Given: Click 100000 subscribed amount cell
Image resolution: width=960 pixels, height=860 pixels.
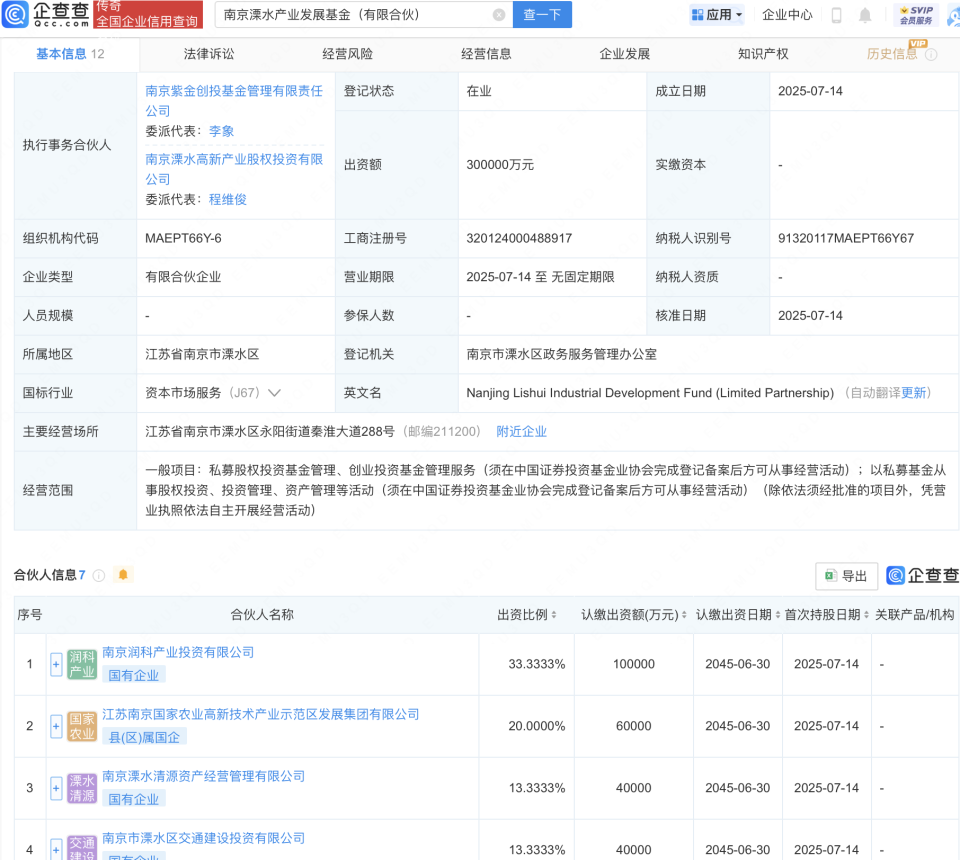Looking at the screenshot, I should click(x=634, y=664).
